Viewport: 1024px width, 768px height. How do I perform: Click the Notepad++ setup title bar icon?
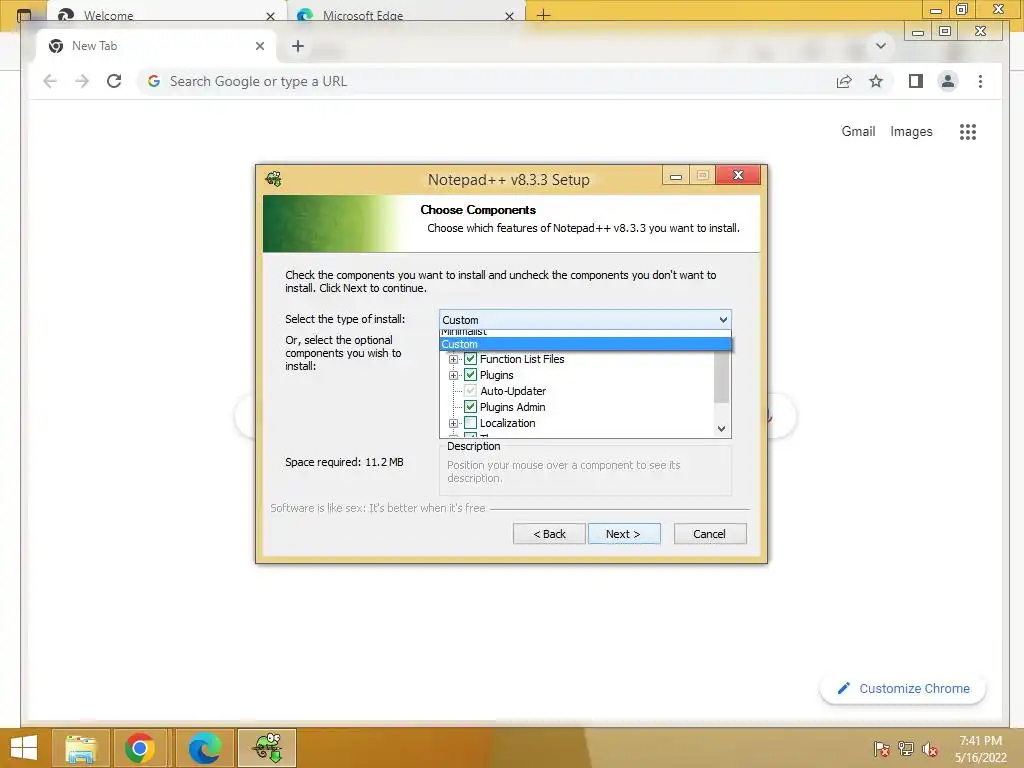pyautogui.click(x=274, y=178)
